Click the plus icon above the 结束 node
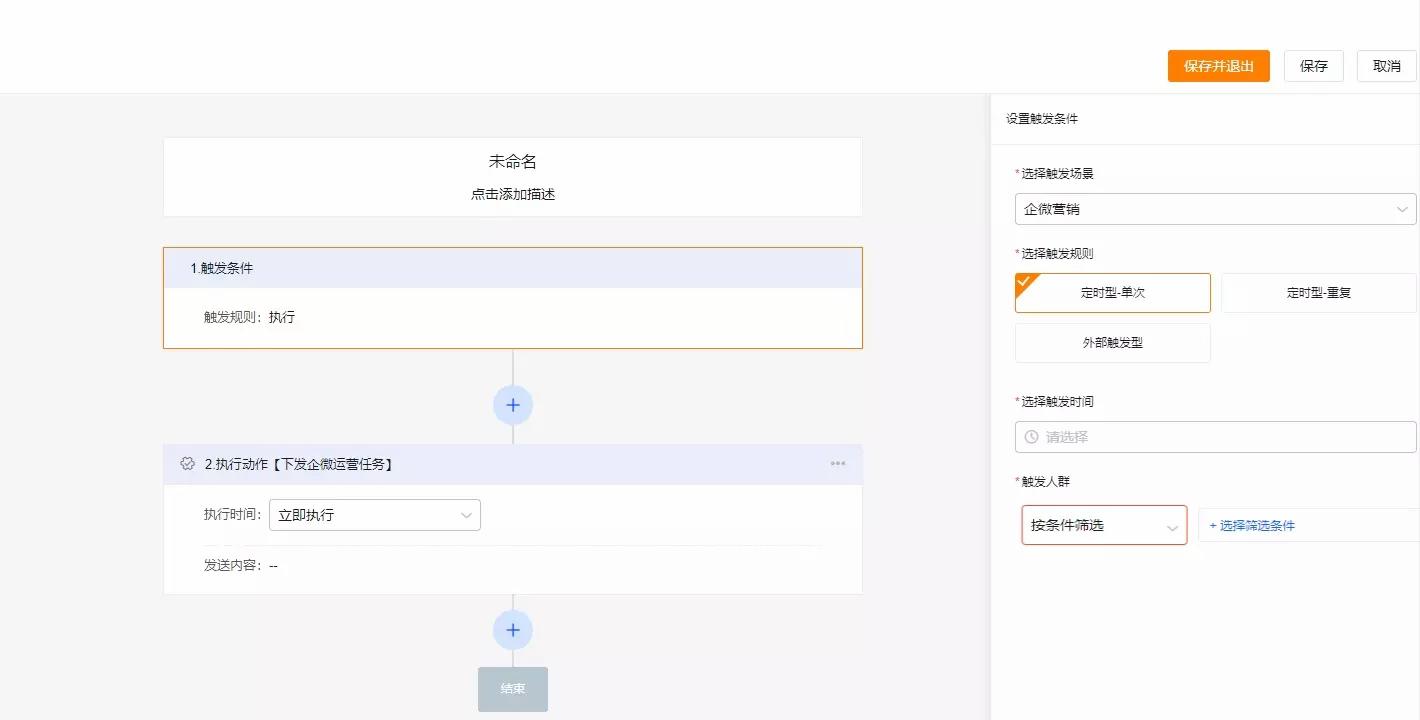Image resolution: width=1420 pixels, height=720 pixels. [x=513, y=630]
